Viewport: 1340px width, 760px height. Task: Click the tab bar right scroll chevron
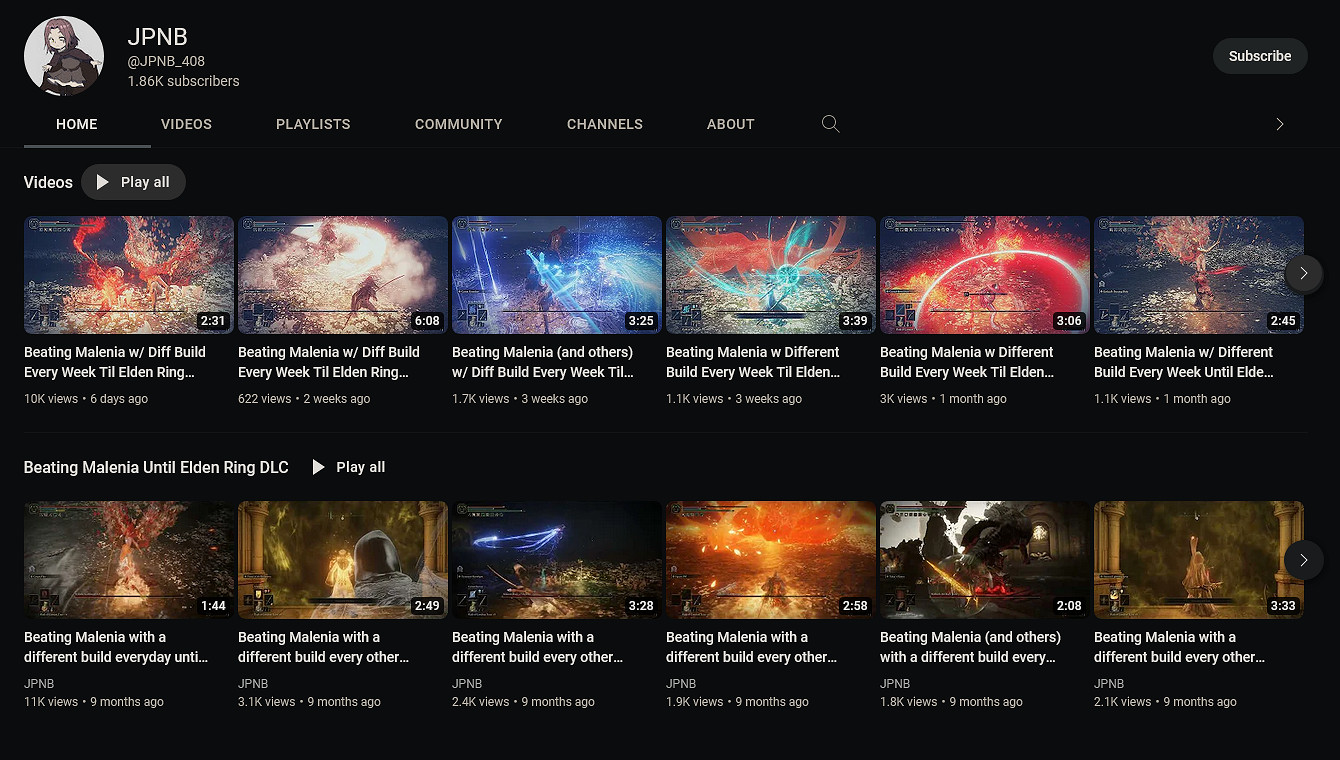click(x=1279, y=124)
